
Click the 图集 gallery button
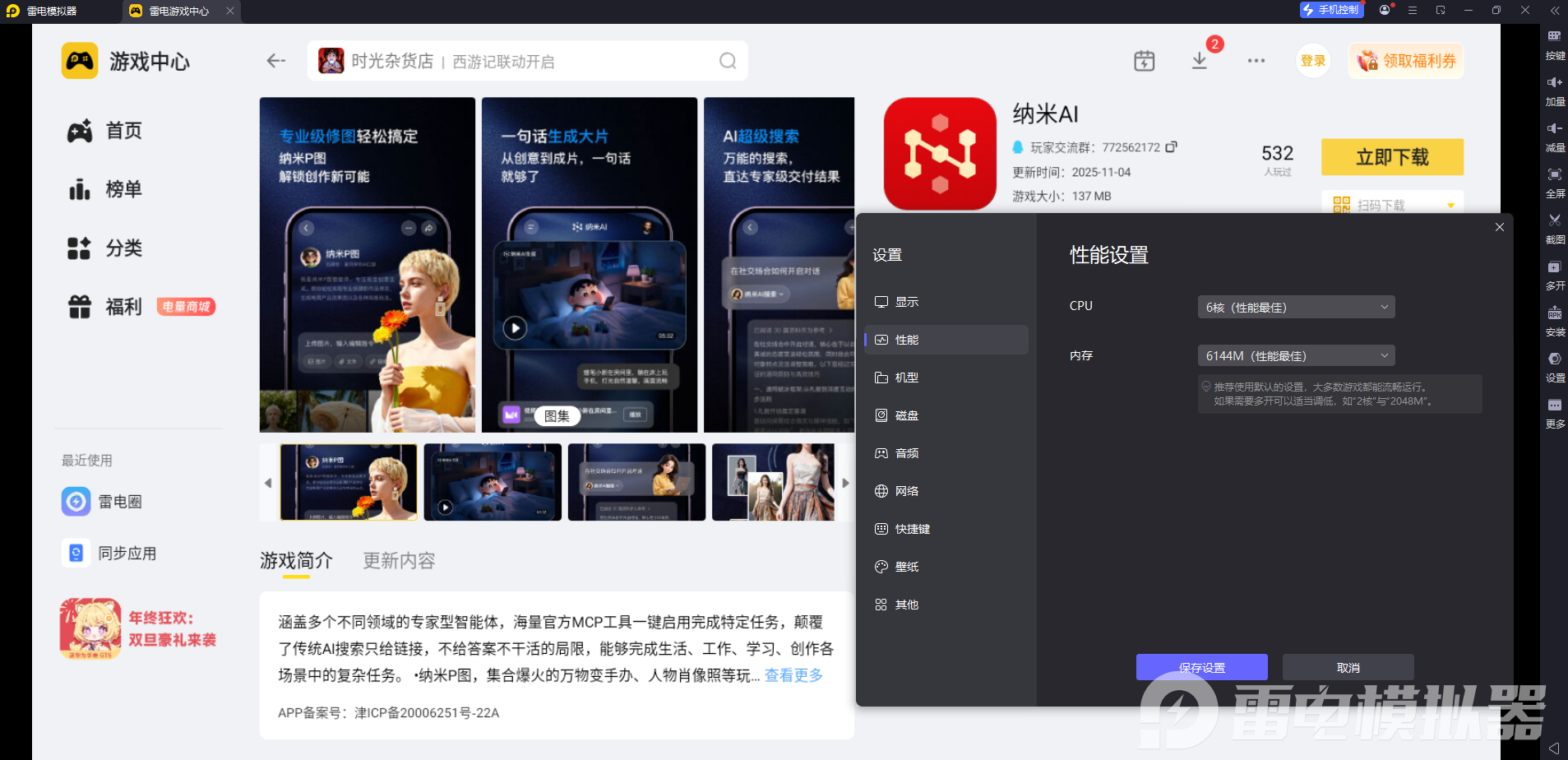tap(557, 416)
